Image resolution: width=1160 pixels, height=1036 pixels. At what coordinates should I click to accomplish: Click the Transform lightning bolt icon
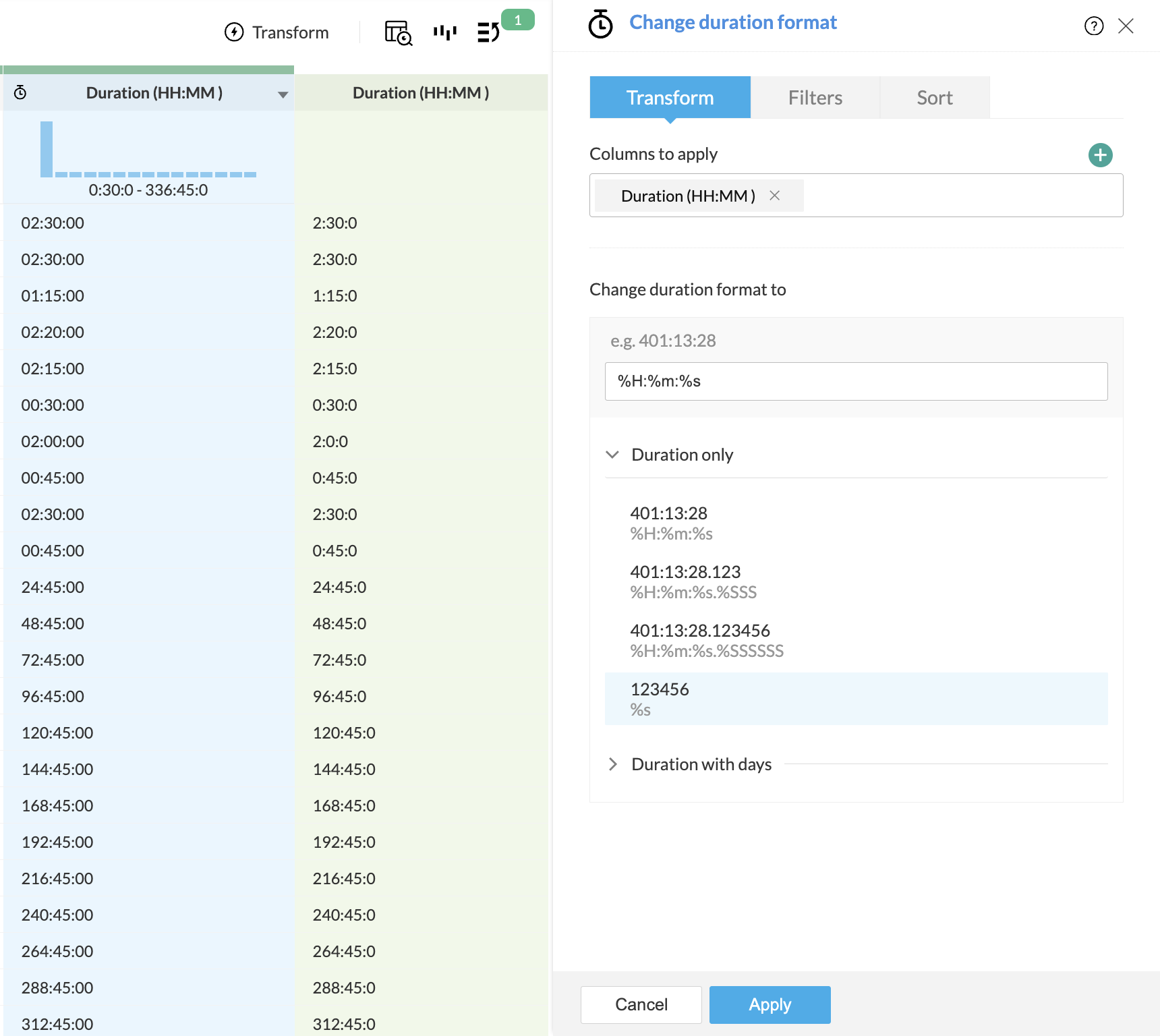[234, 32]
